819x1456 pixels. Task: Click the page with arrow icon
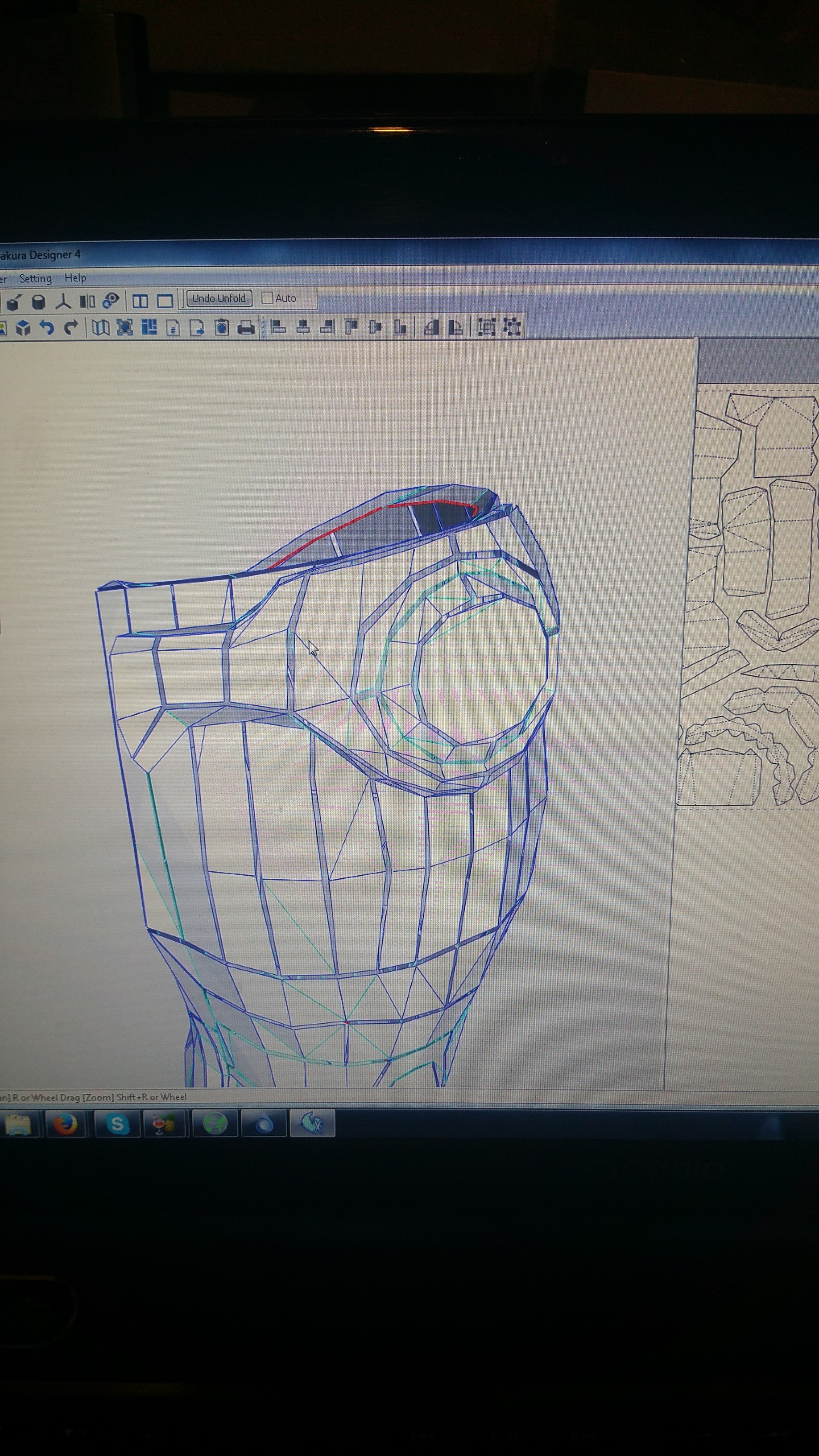tap(197, 328)
